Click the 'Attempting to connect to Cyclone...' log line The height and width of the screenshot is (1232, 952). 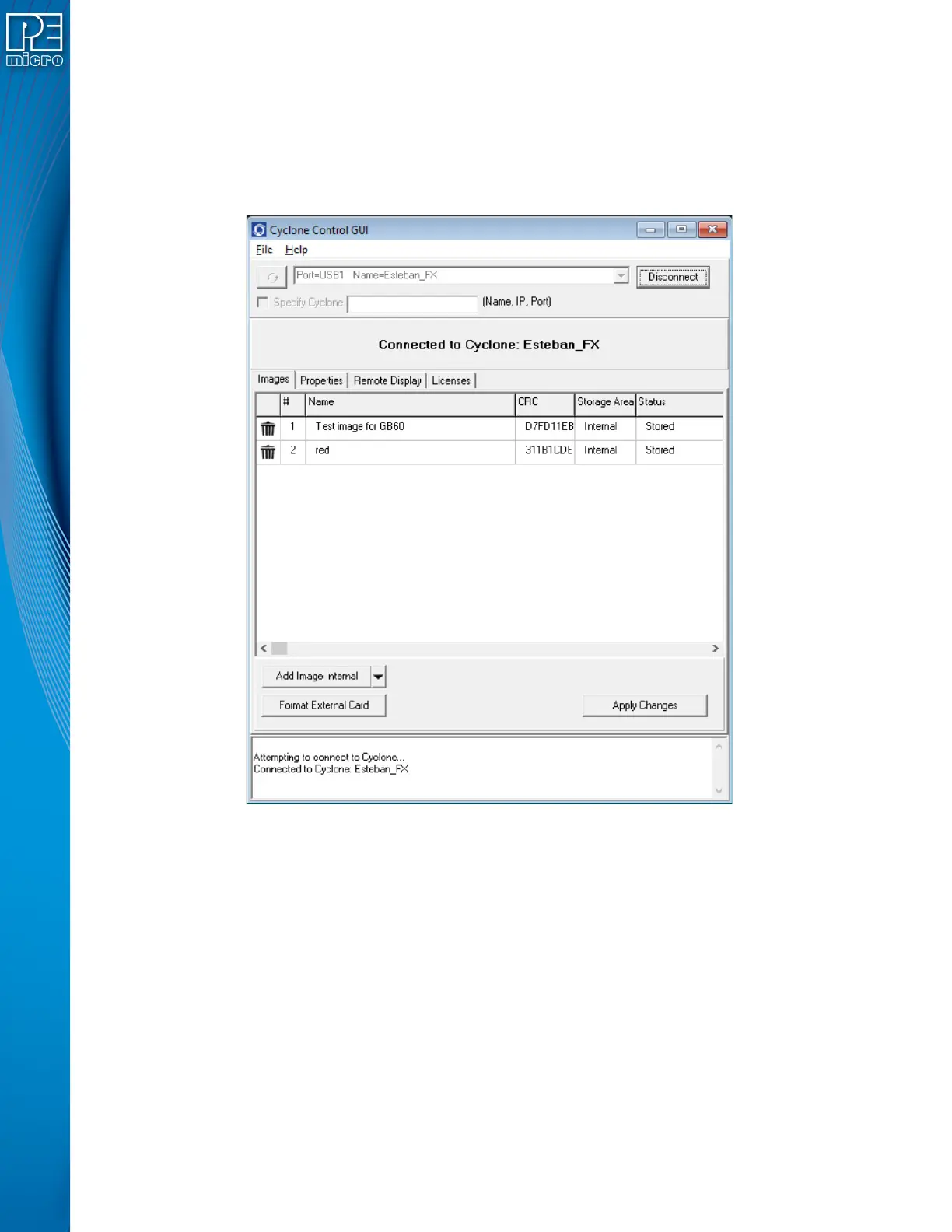pos(329,758)
